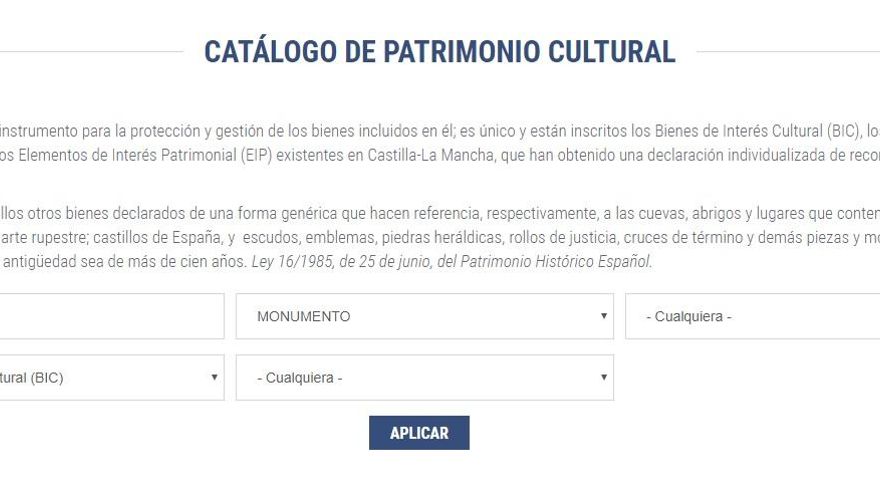Click the "Catálogo de Patrimonio Cultural" heading
Image resolution: width=880 pixels, height=495 pixels.
439,52
